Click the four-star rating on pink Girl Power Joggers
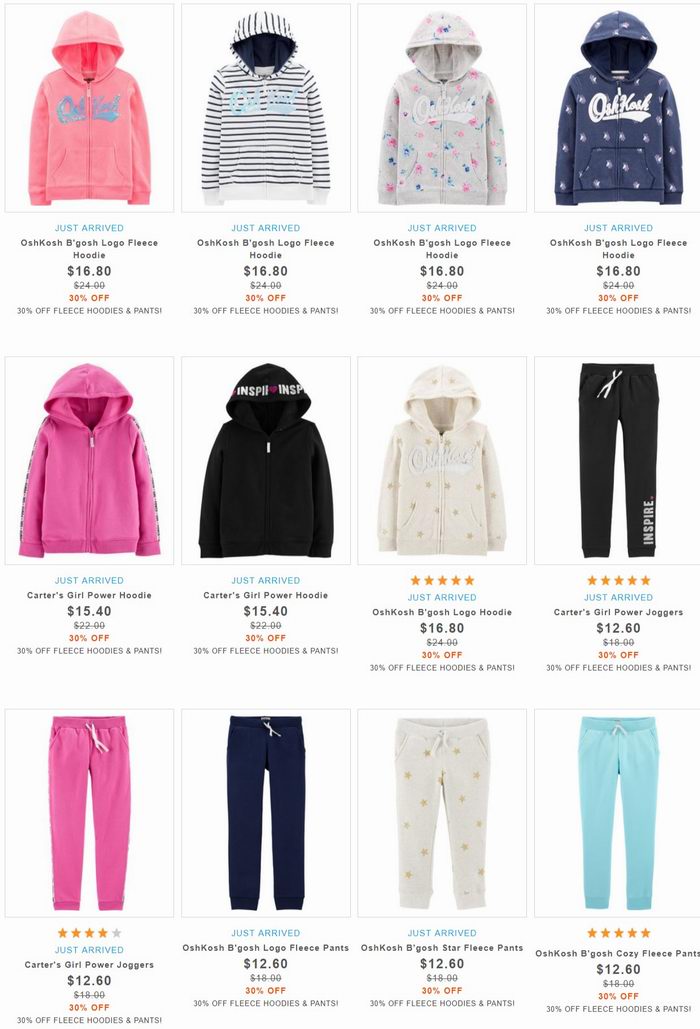The width and height of the screenshot is (700, 1029). point(89,933)
